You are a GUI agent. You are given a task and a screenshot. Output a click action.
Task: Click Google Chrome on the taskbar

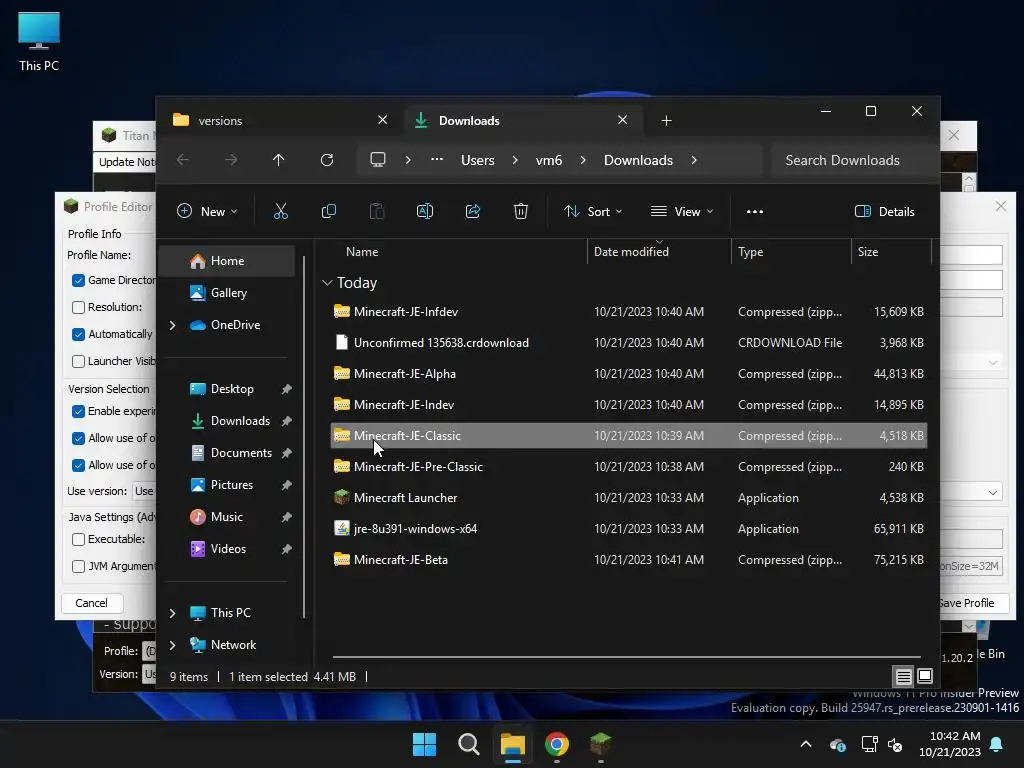[557, 744]
